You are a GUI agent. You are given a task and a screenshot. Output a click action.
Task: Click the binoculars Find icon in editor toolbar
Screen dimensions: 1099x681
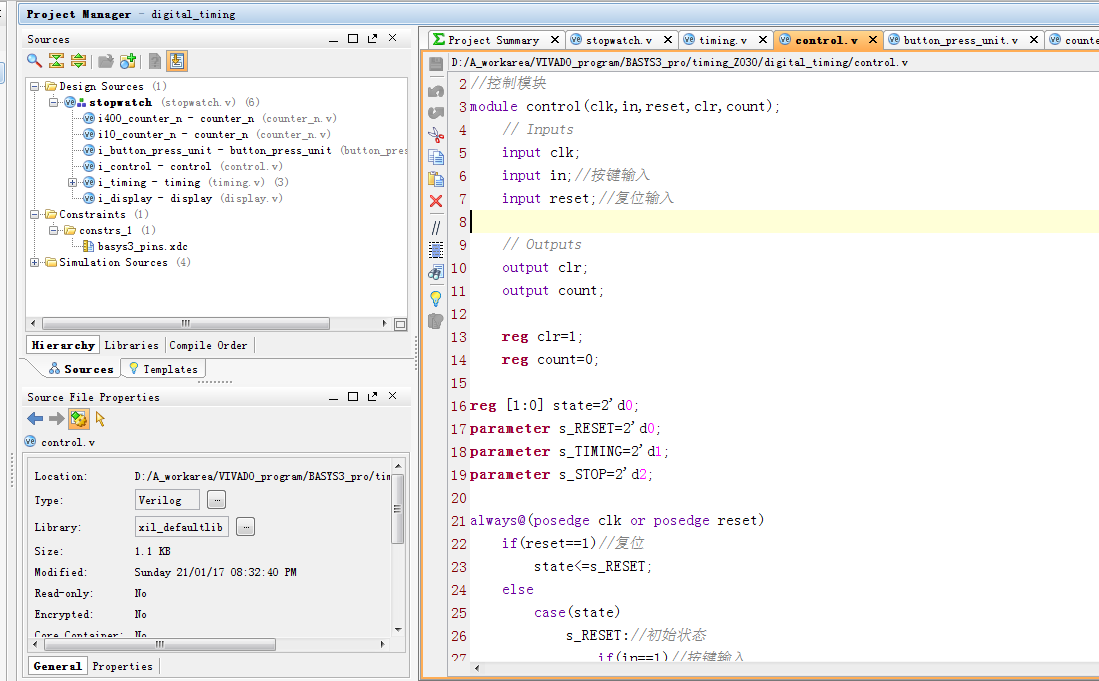click(x=436, y=271)
